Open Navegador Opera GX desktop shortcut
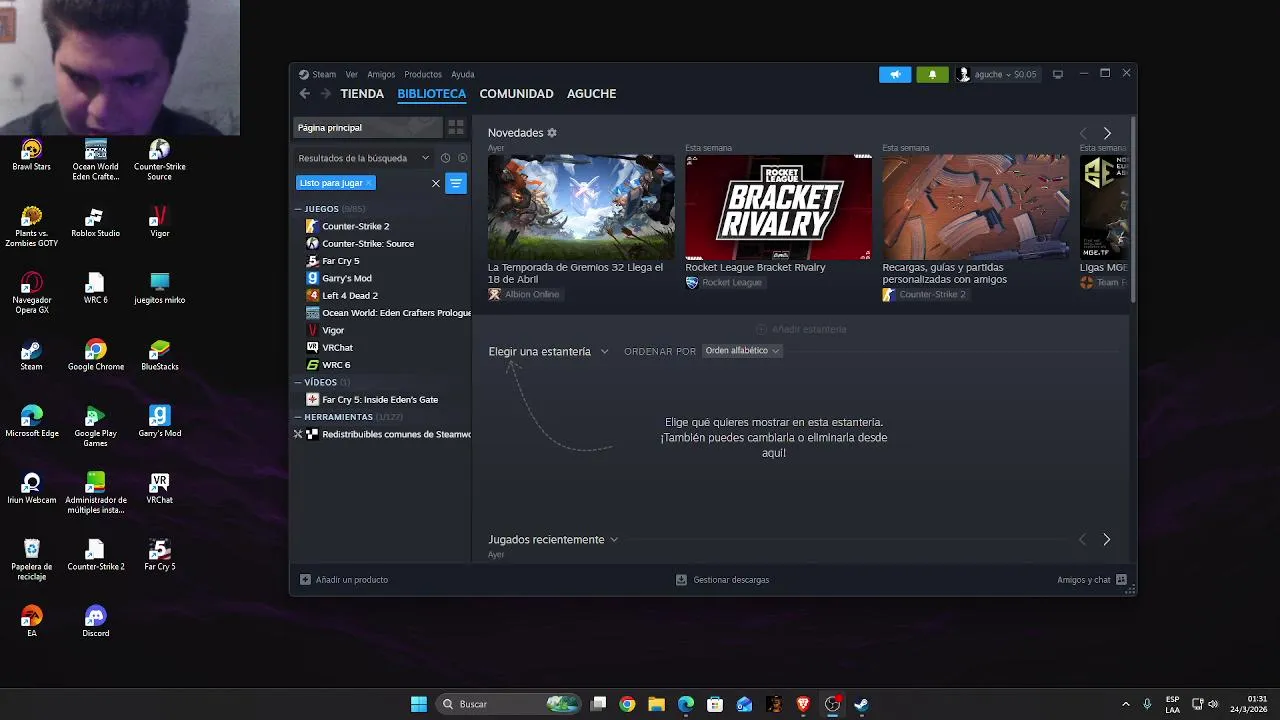The width and height of the screenshot is (1280, 720). [31, 293]
